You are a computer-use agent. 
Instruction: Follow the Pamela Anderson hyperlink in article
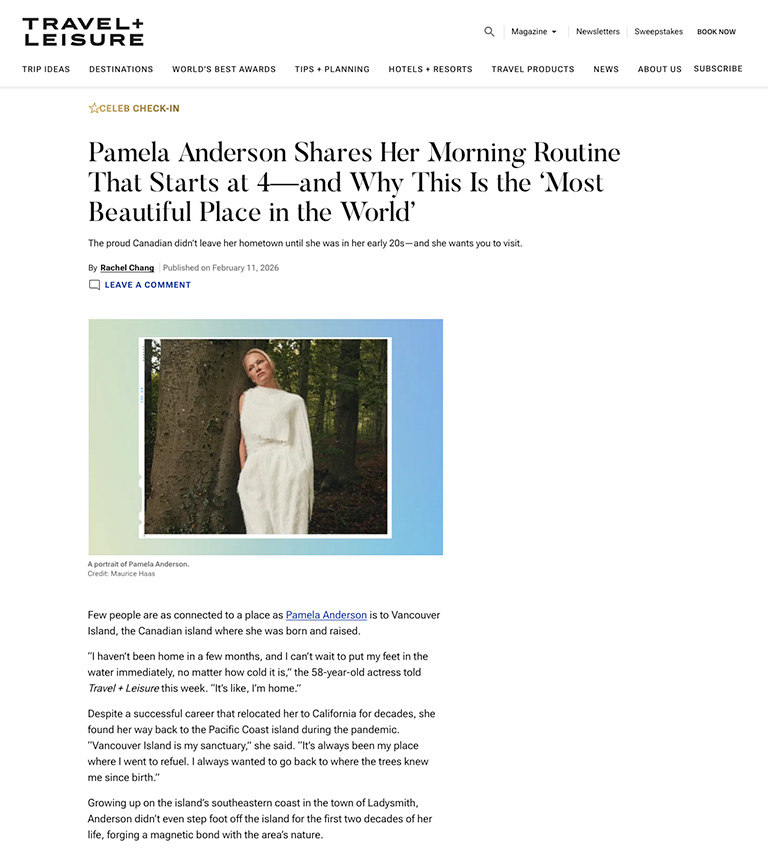[326, 615]
